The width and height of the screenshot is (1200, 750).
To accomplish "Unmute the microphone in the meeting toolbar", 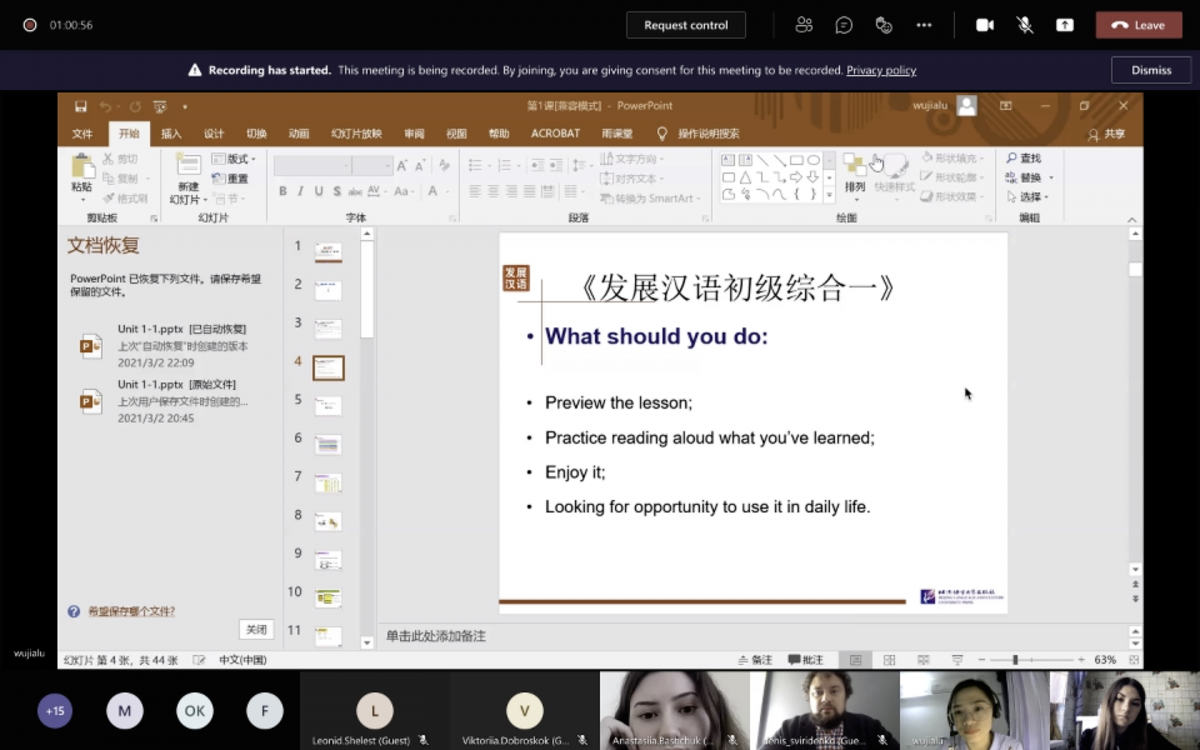I will point(1025,25).
